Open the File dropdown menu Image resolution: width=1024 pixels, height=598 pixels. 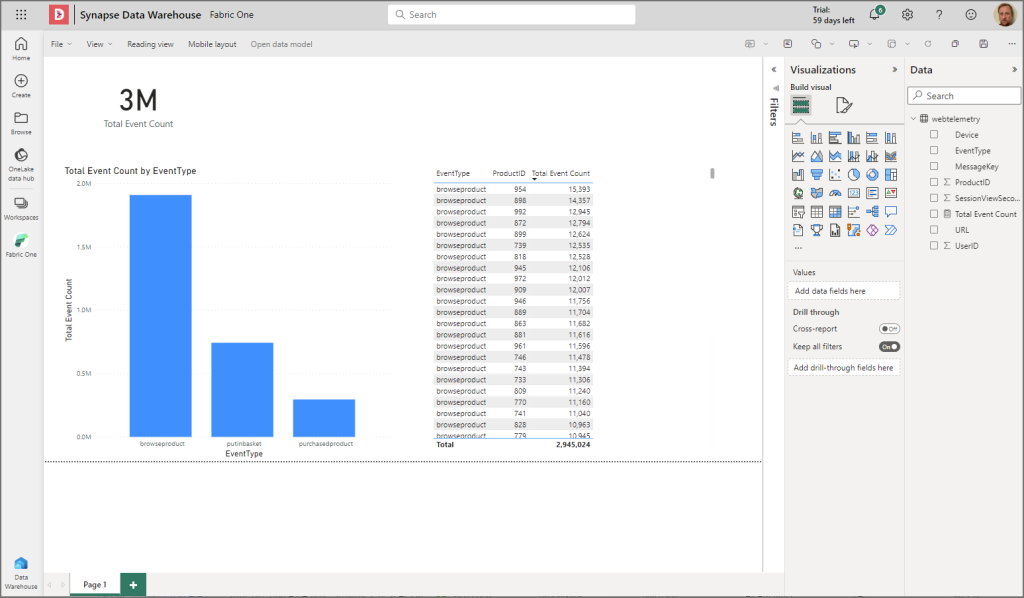(x=61, y=44)
